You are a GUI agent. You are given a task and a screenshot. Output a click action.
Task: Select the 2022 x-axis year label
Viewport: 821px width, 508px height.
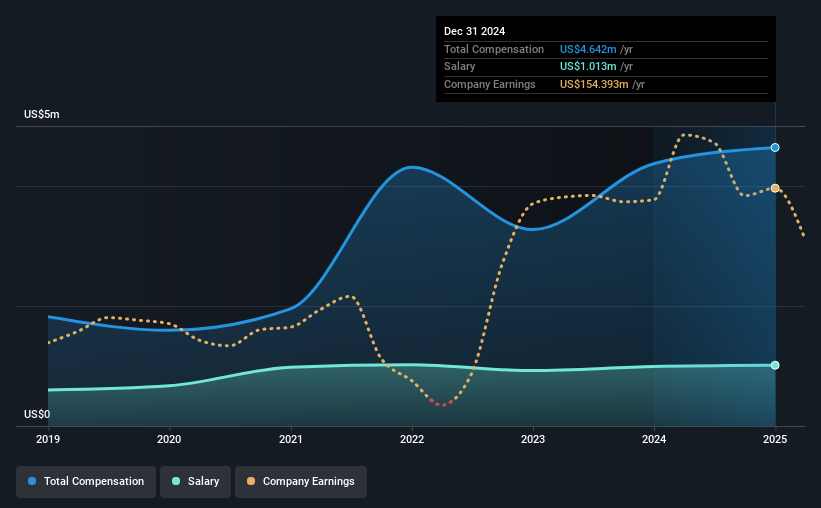[x=412, y=439]
